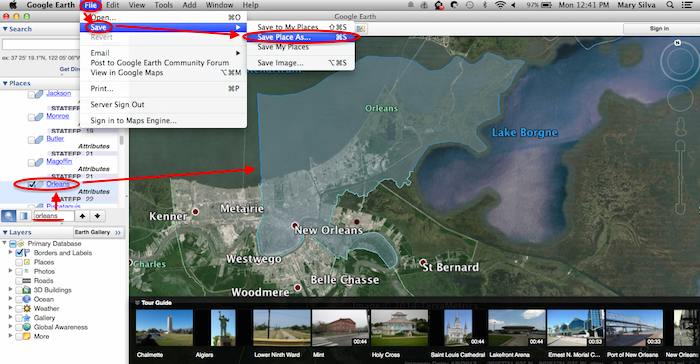Open the Tools menu in menu bar
Image resolution: width=700 pixels, height=364 pixels.
163,5
